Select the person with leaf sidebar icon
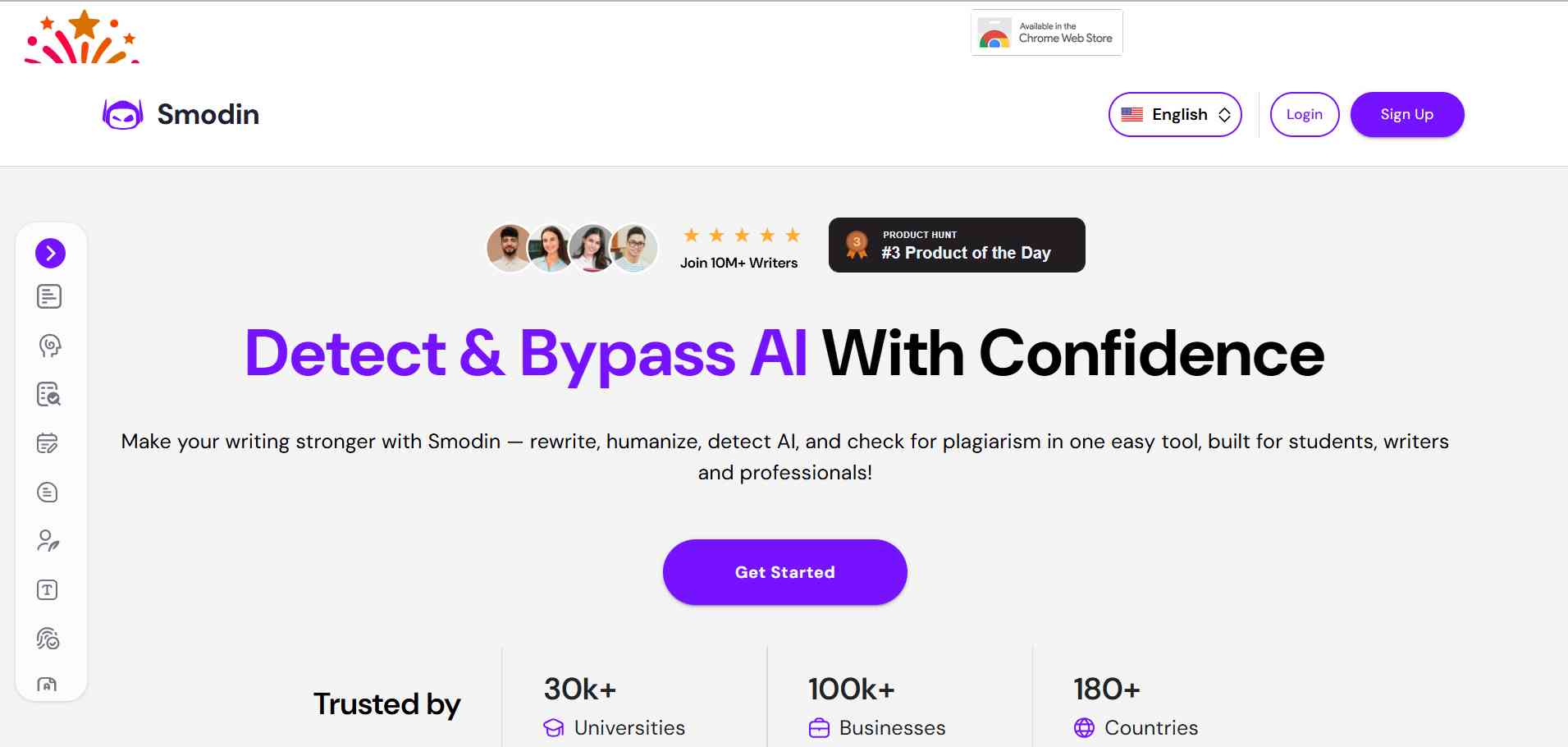1568x747 pixels. coord(48,541)
